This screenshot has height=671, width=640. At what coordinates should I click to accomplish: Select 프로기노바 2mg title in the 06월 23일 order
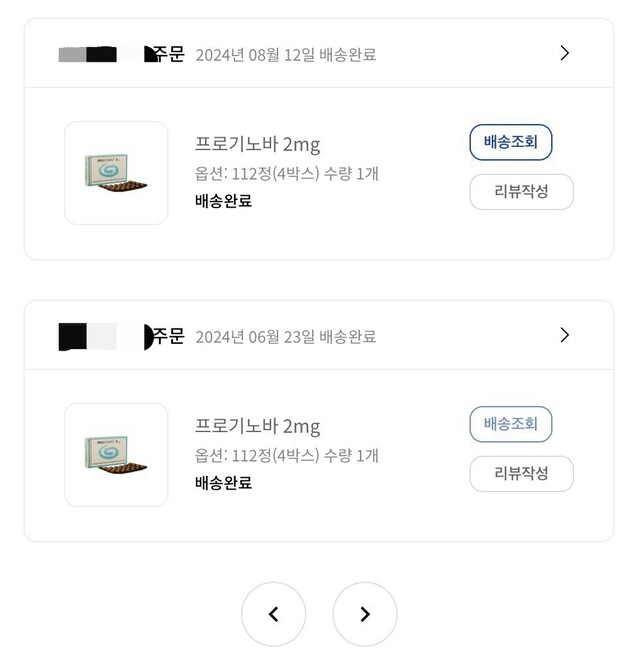(257, 426)
